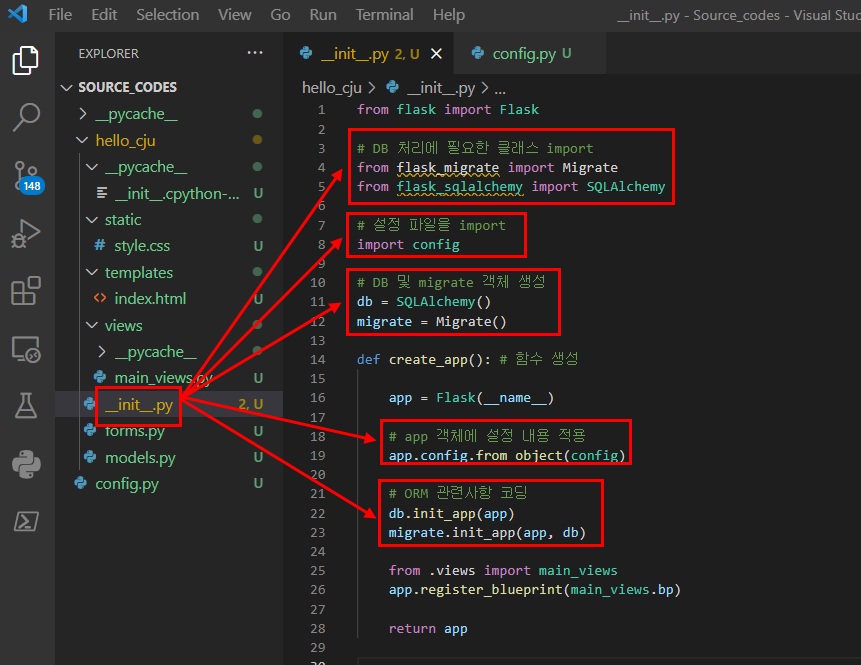861x665 pixels.
Task: Open the Edit menu
Action: pos(104,15)
